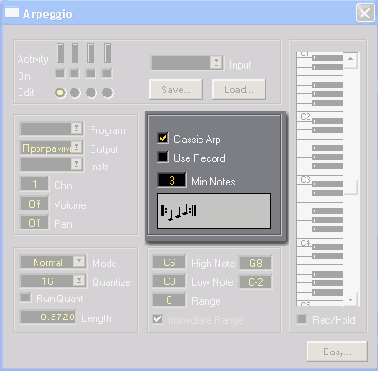Click the High Note G8 limit field
This screenshot has width=378, height=371.
click(x=255, y=263)
